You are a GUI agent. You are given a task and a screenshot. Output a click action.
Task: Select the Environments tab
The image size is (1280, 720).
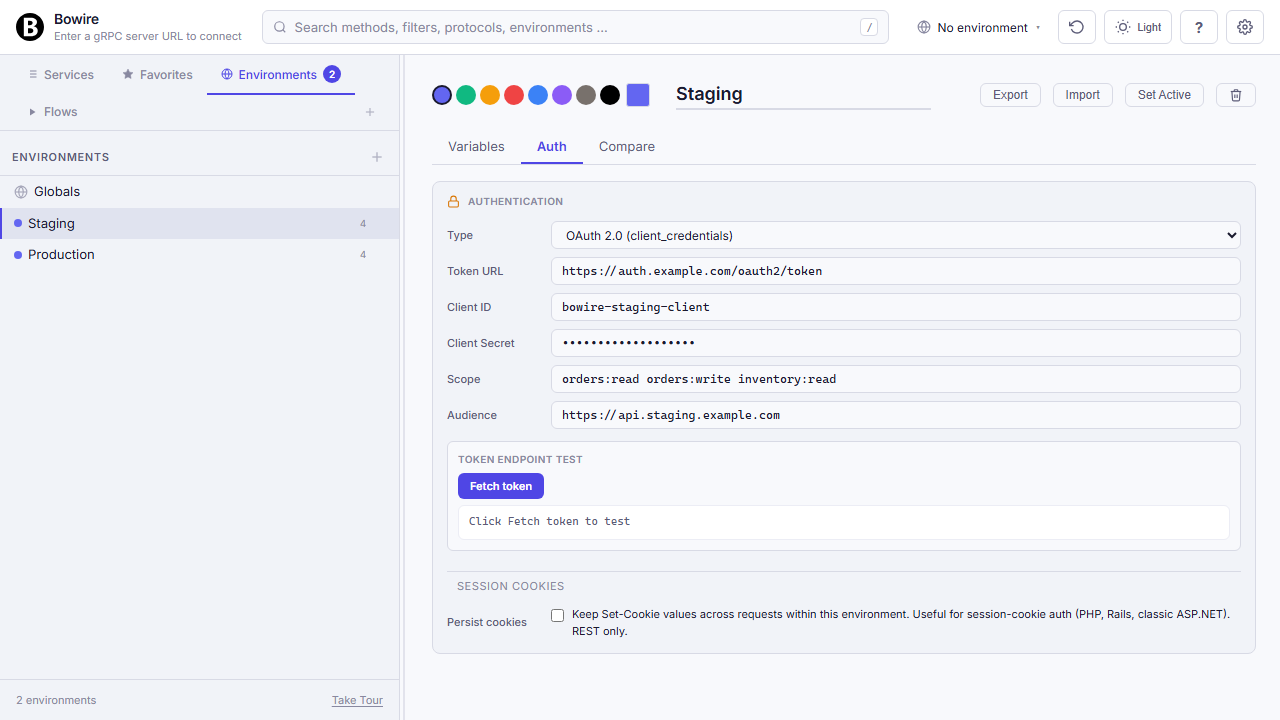(x=281, y=75)
